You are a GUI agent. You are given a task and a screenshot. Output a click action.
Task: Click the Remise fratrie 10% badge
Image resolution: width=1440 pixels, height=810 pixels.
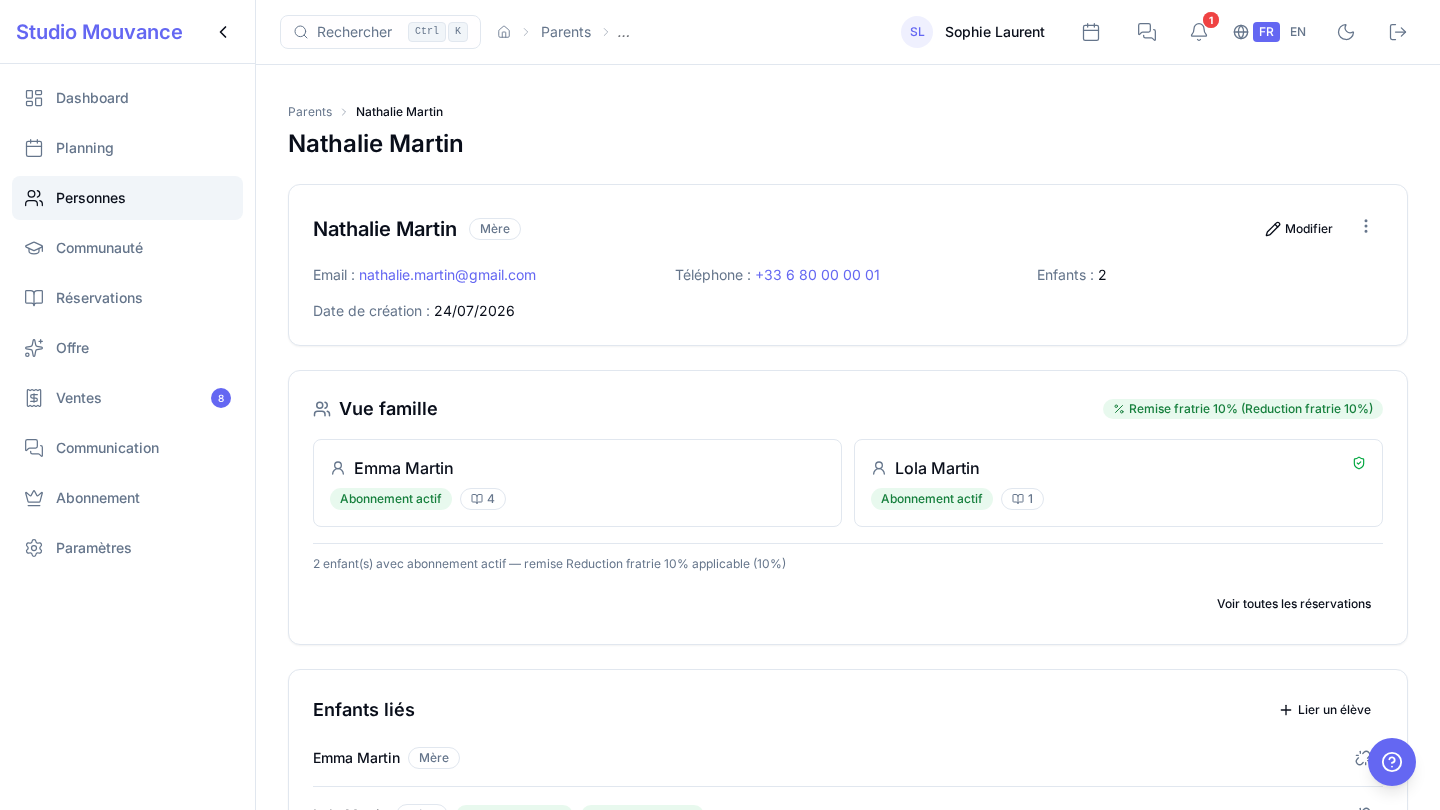tap(1243, 409)
